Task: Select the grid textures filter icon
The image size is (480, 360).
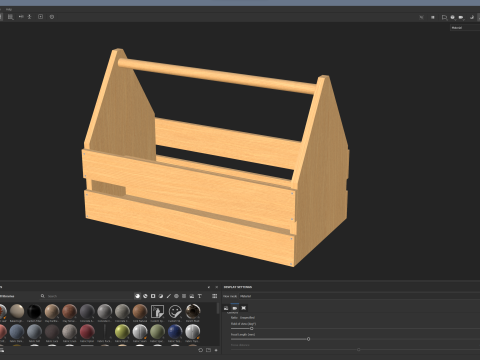Action: 184,296
